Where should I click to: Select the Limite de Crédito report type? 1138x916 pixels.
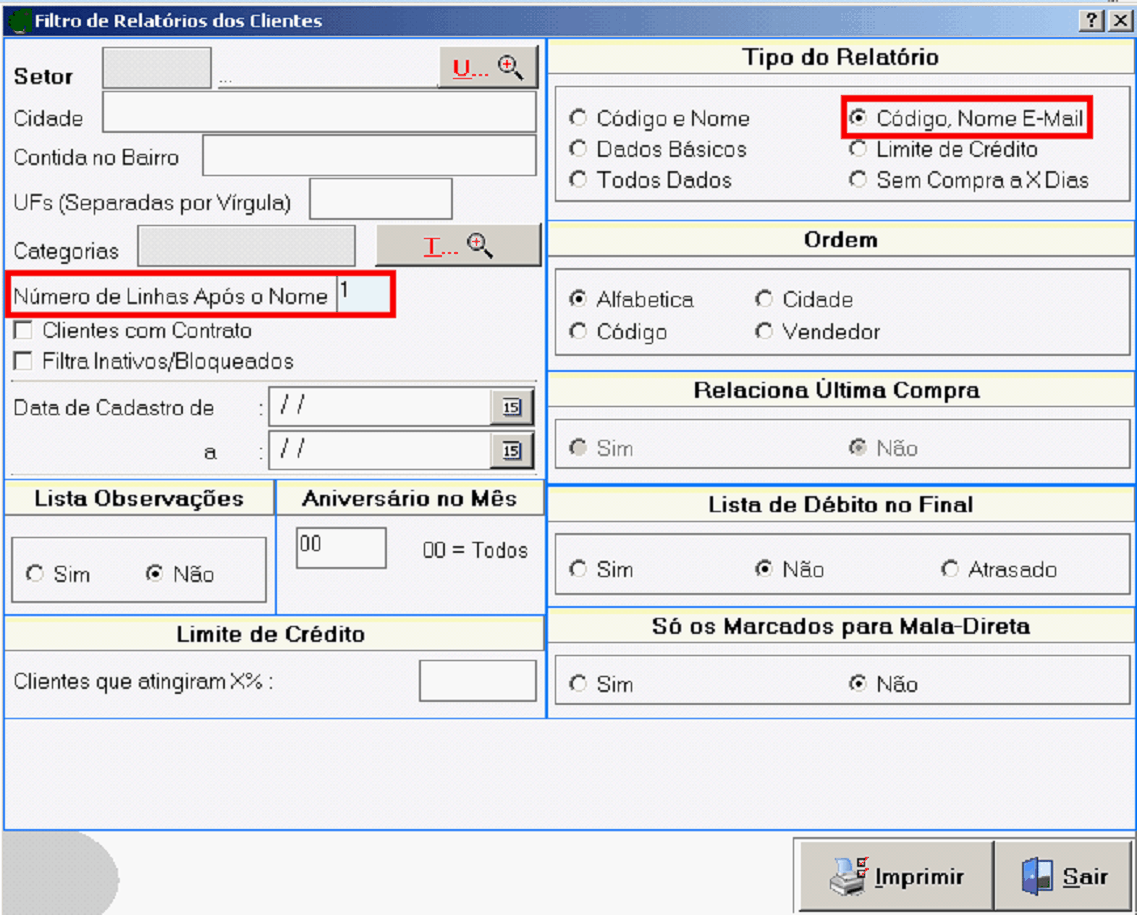[858, 150]
